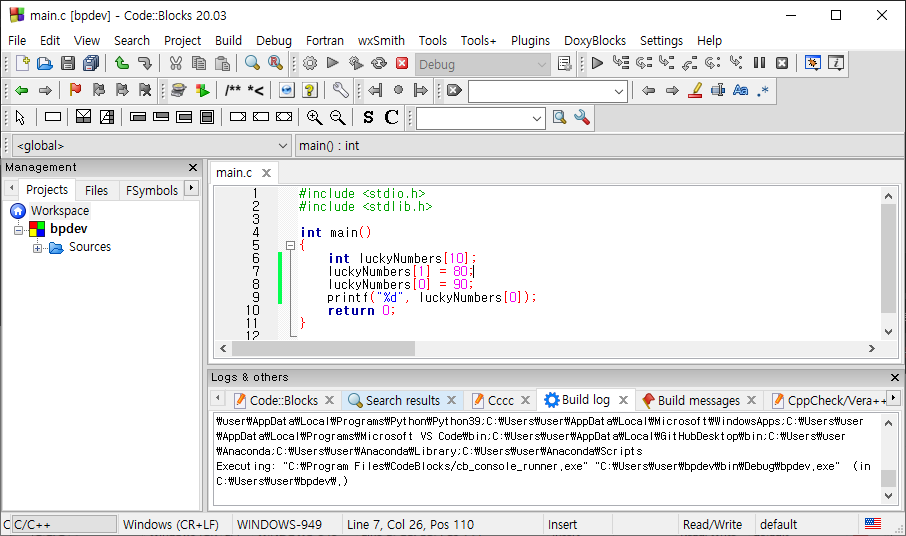Click the C/C++ status bar language field

(64, 524)
